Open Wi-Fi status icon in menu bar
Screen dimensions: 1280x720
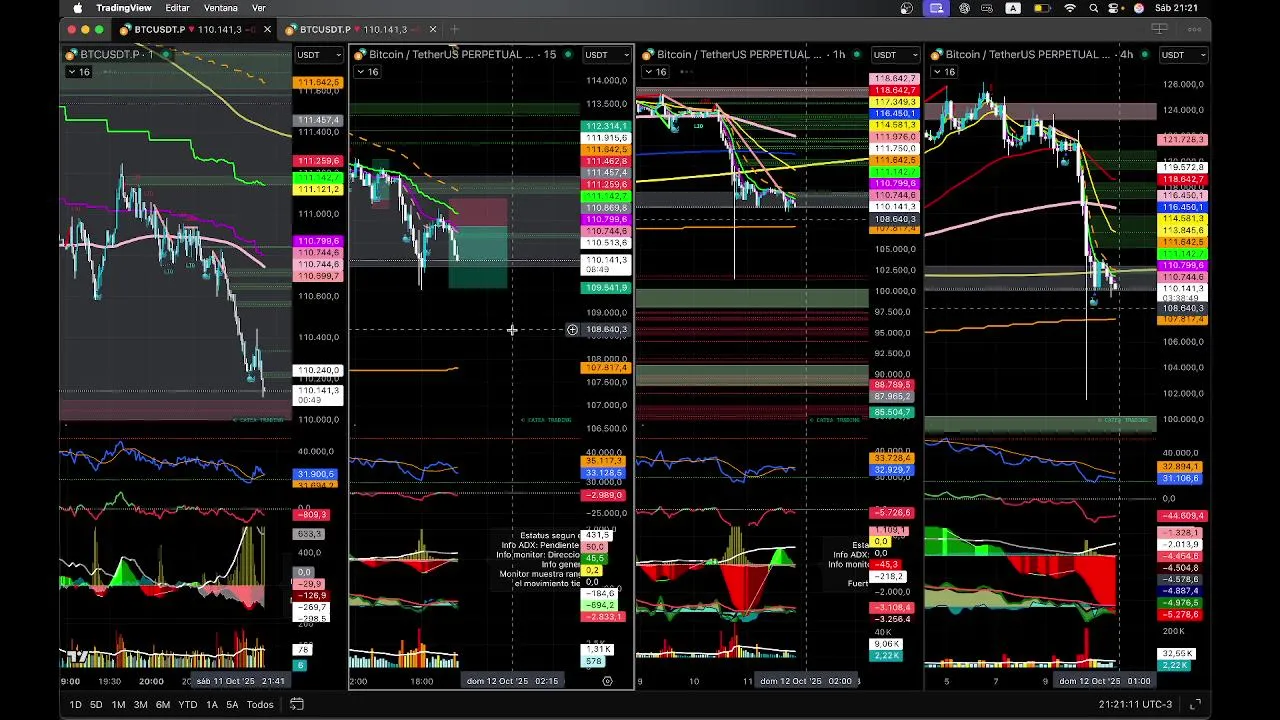click(x=1070, y=8)
